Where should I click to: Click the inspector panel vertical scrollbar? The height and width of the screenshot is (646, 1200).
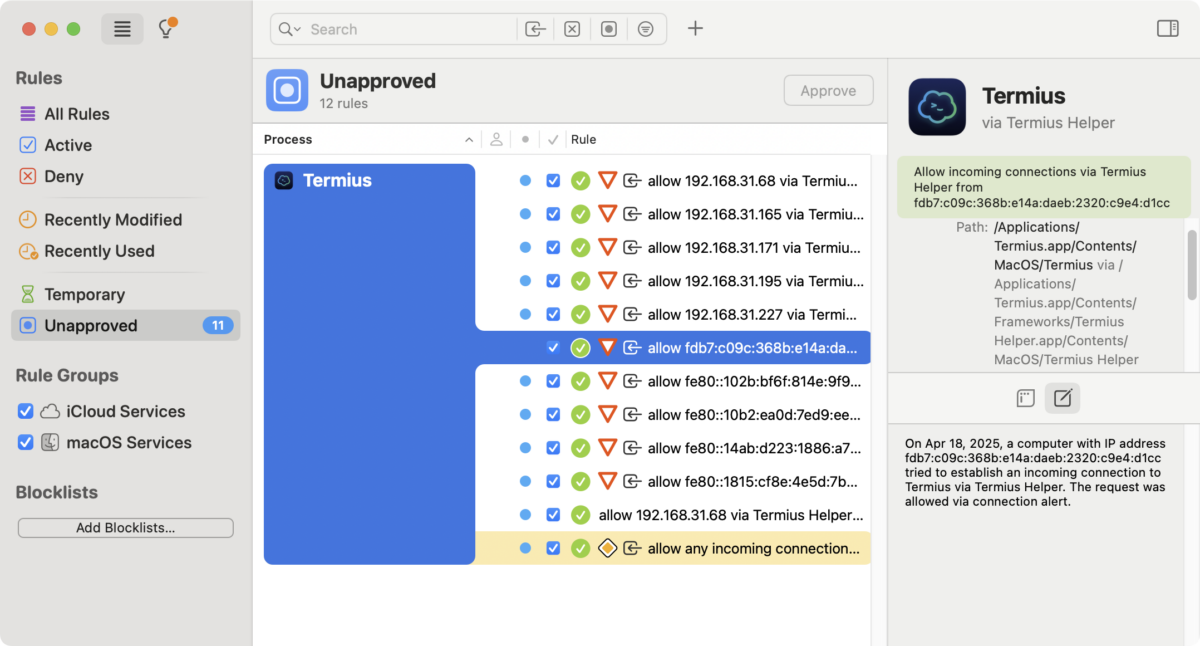1191,265
